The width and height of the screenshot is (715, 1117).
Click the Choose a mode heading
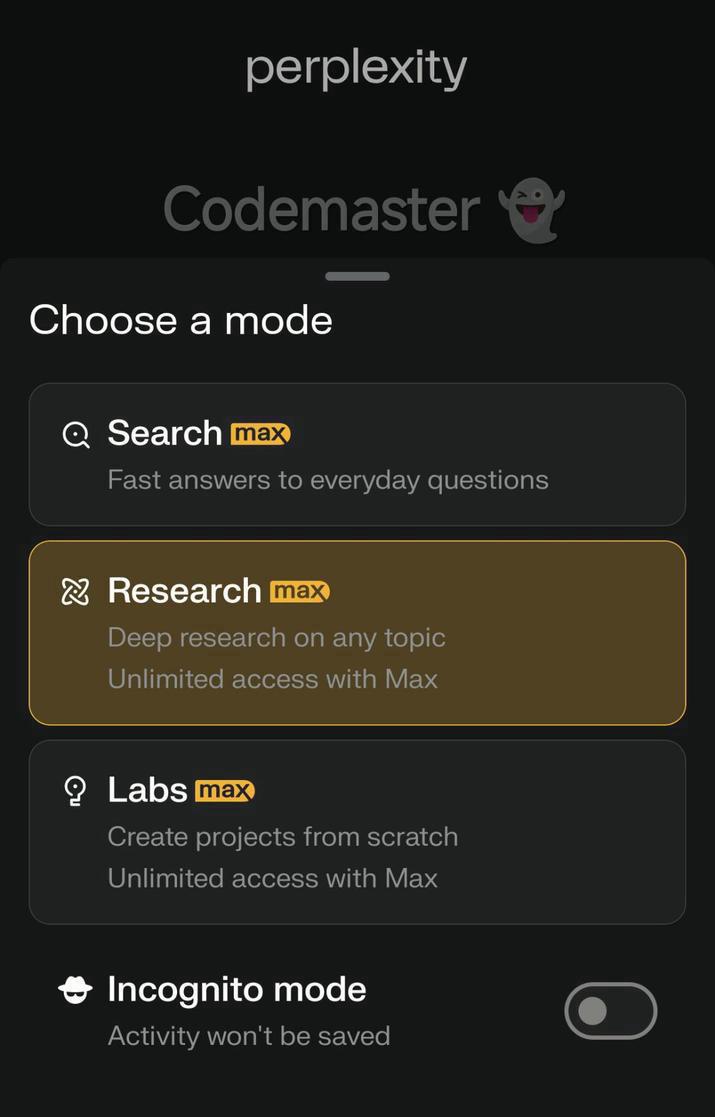pyautogui.click(x=181, y=320)
